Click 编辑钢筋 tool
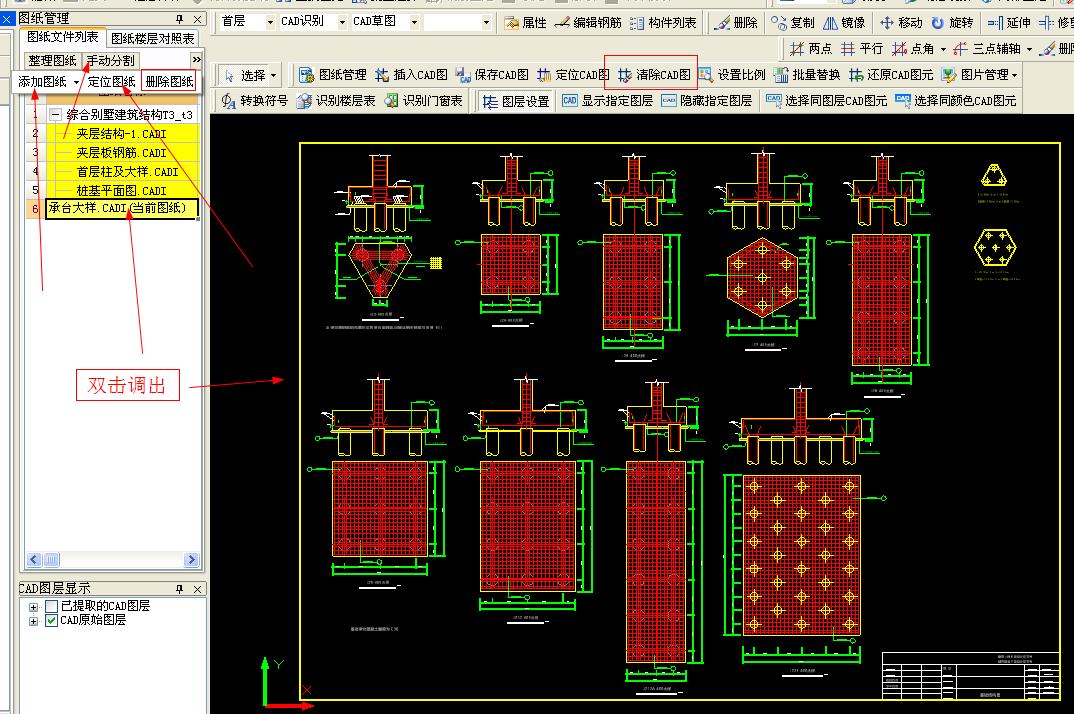1074x714 pixels. click(588, 23)
